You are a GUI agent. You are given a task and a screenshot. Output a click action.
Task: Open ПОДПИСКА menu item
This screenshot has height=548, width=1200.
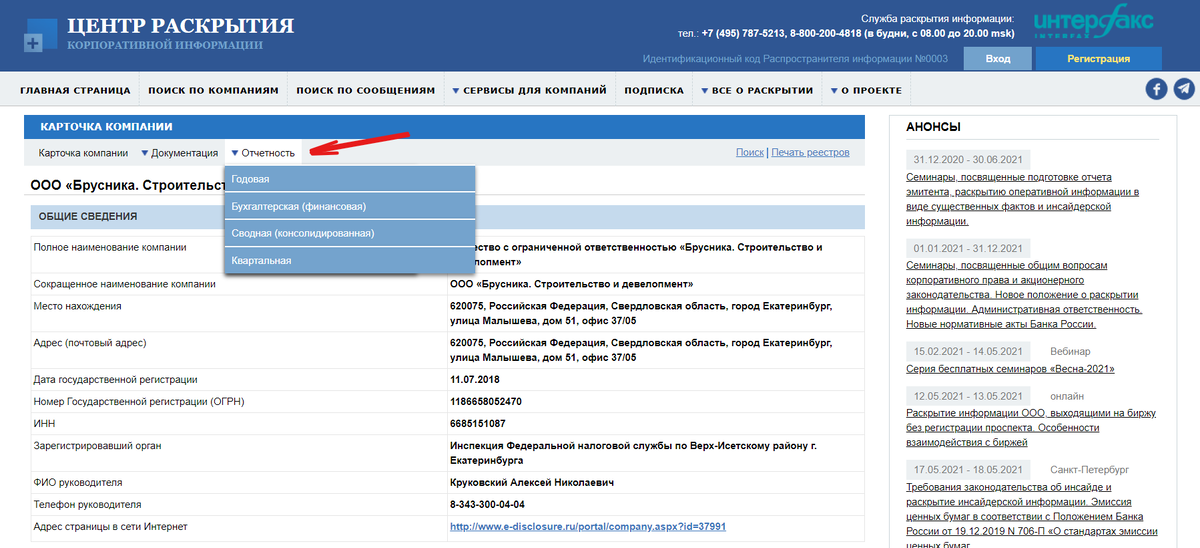click(654, 90)
